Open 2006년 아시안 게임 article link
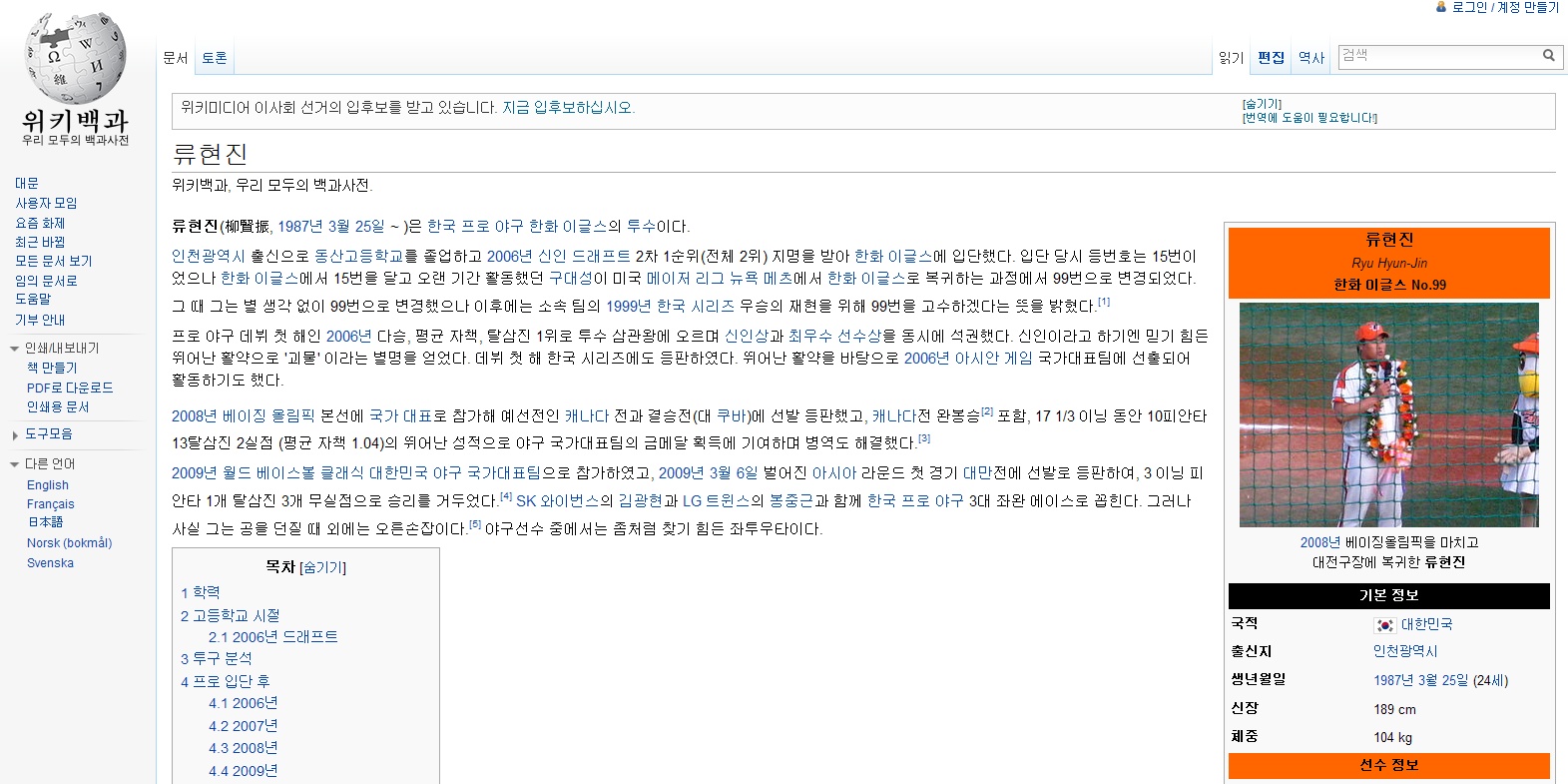The width and height of the screenshot is (1568, 784). [x=968, y=359]
